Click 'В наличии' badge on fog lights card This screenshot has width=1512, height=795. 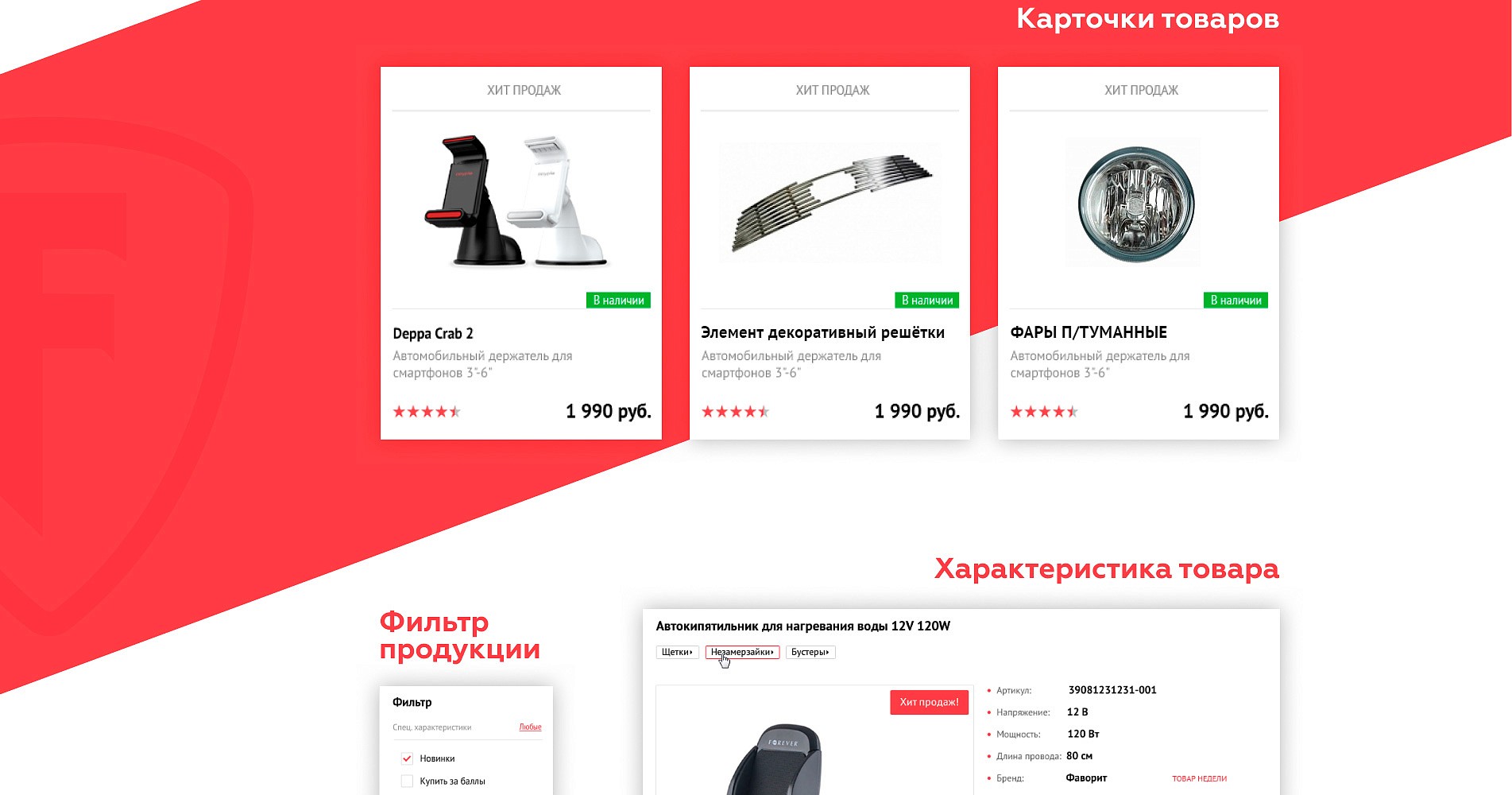click(1236, 301)
